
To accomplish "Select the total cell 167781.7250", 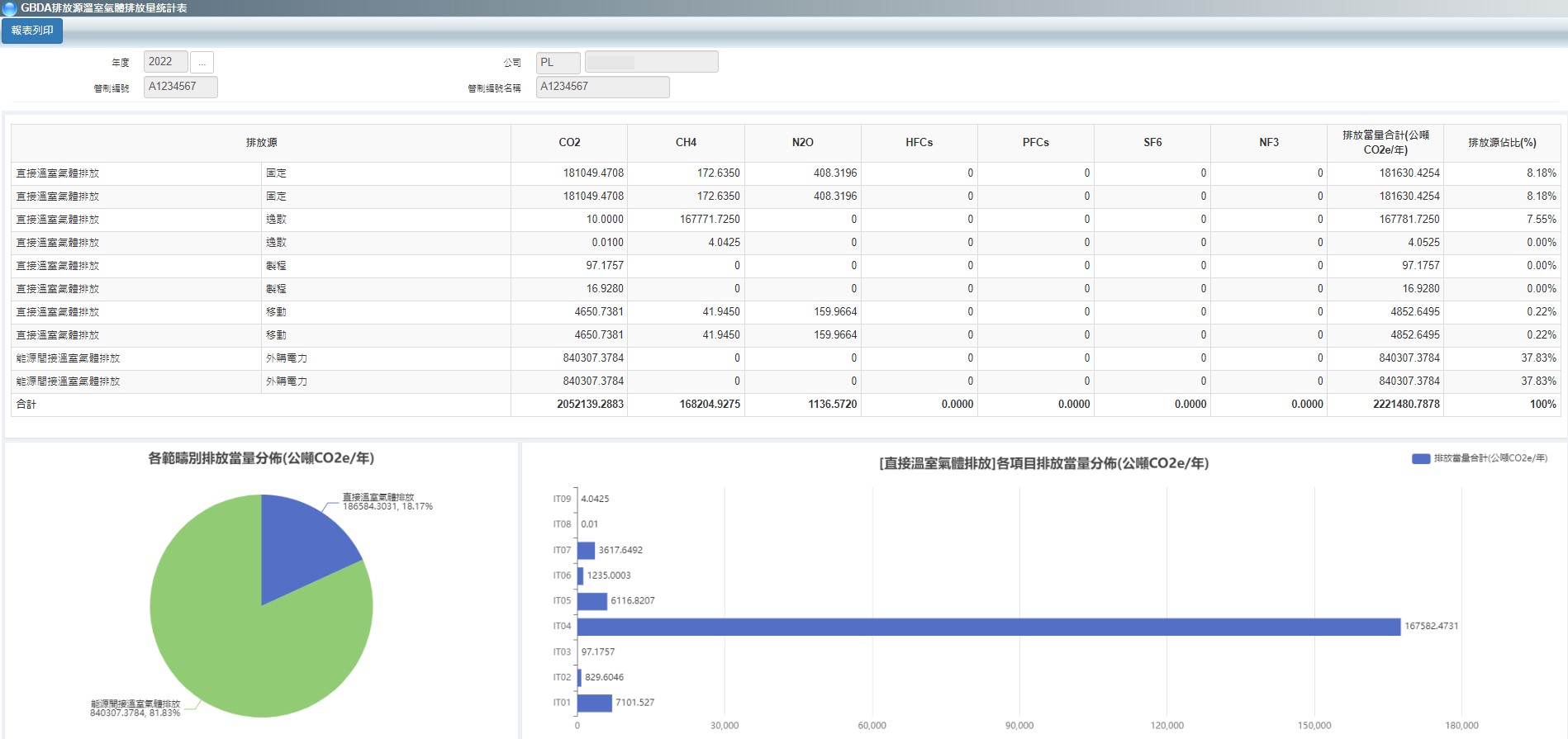I will coord(1385,220).
